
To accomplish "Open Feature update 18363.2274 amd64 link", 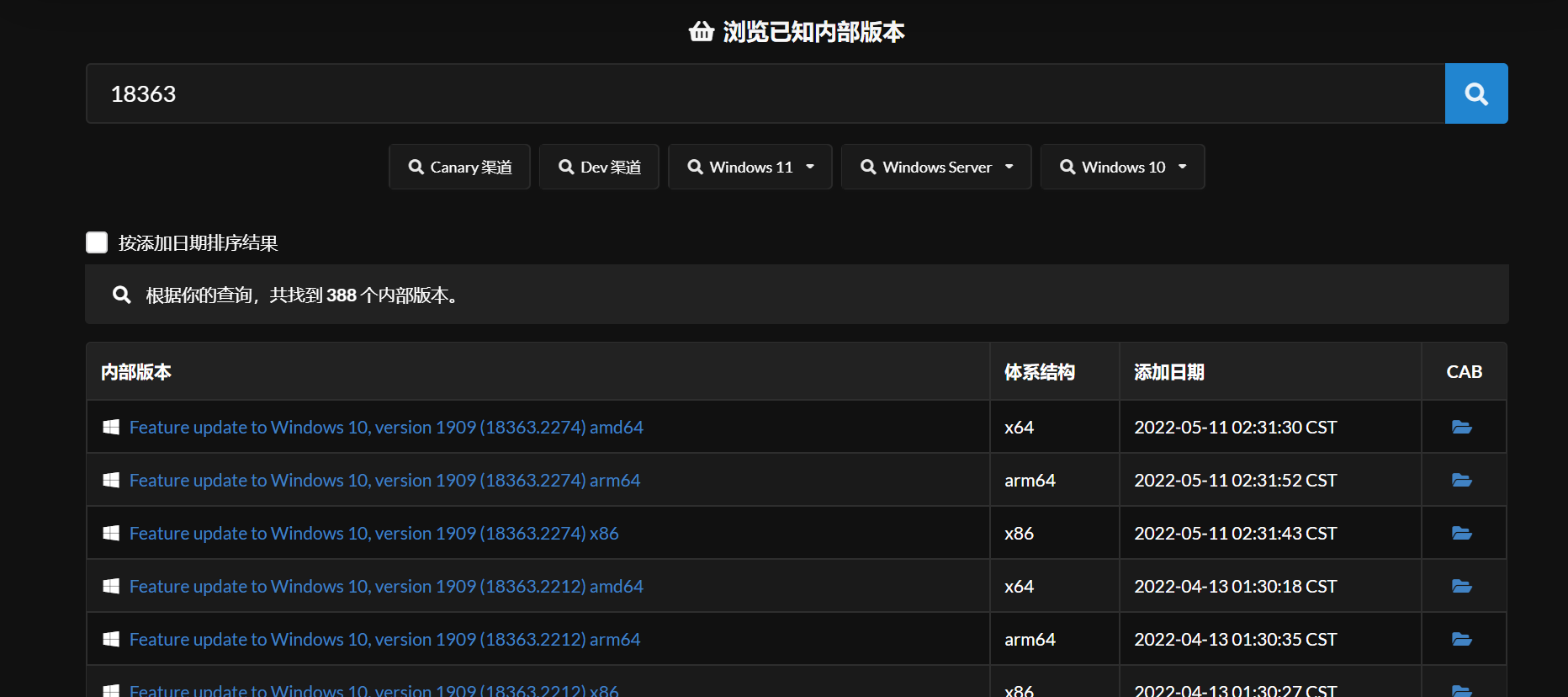I will [386, 428].
